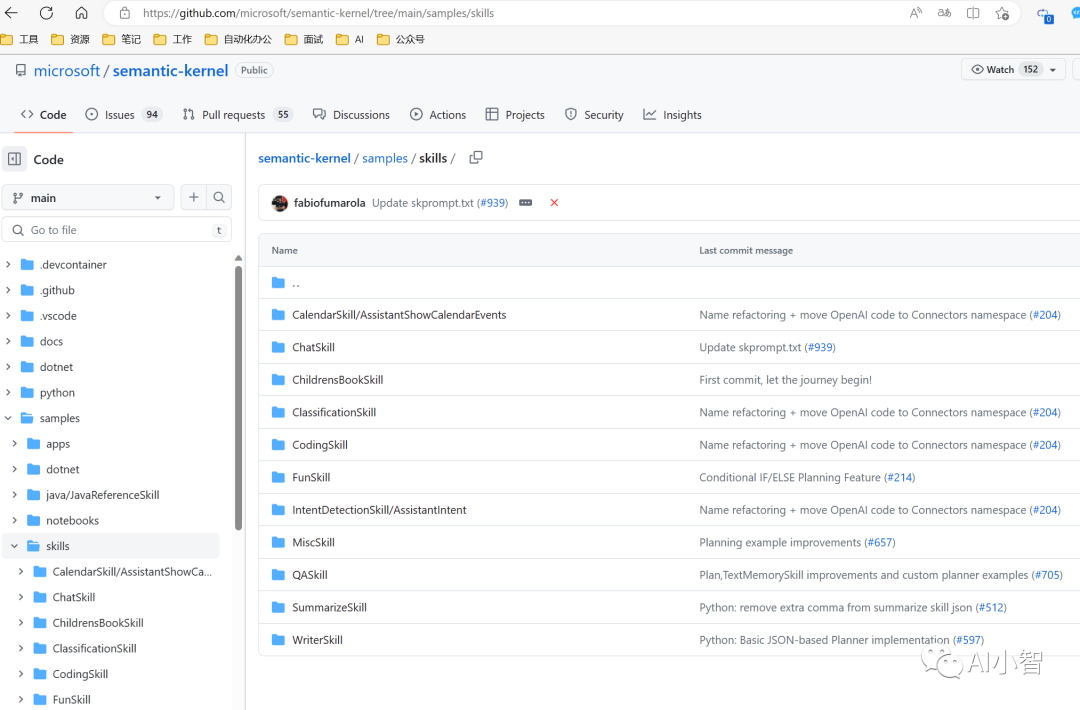Open the Actions tab
This screenshot has width=1080, height=710.
coord(438,115)
